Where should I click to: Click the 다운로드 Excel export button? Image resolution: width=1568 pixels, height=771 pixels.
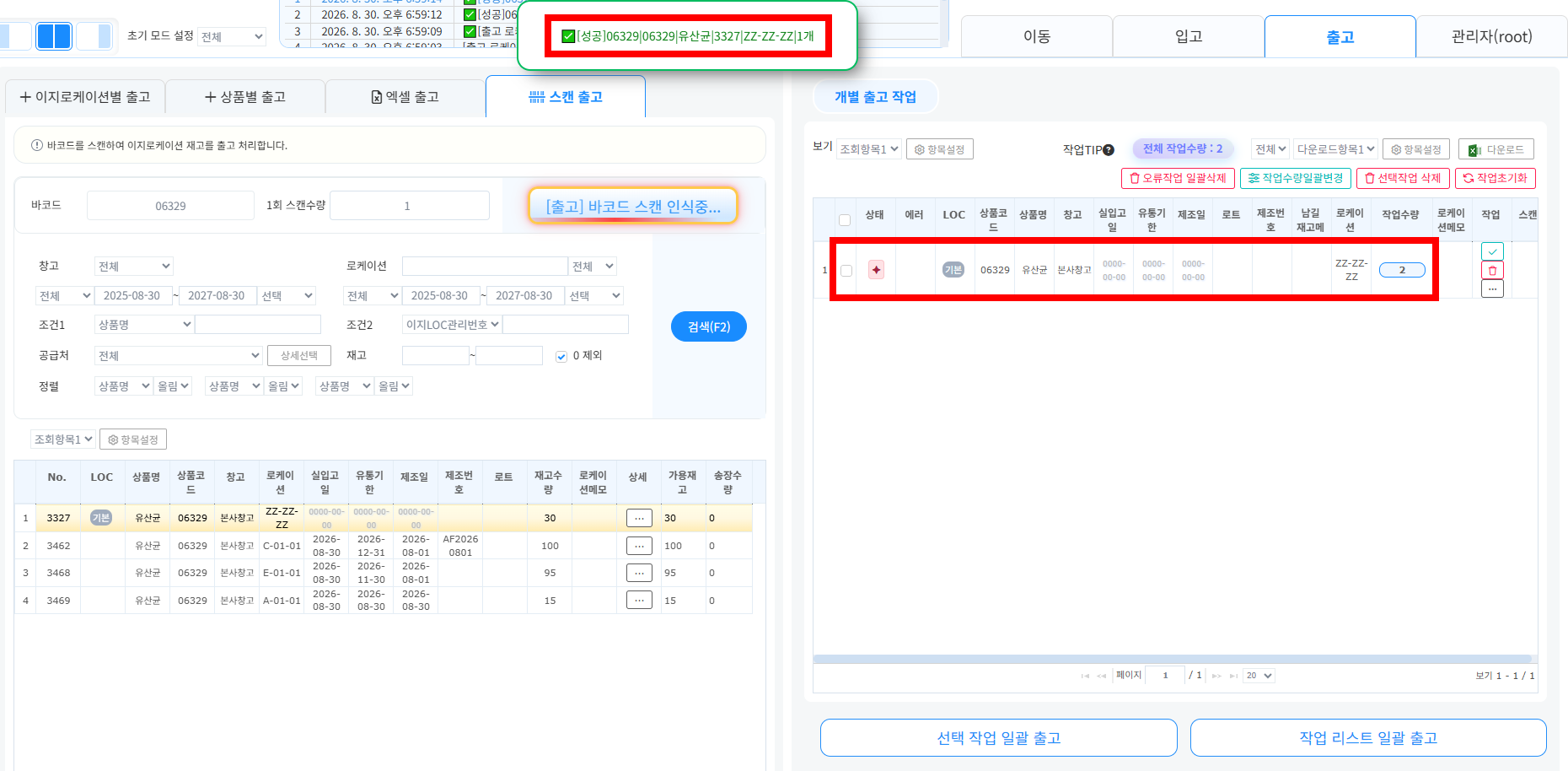coord(1496,149)
